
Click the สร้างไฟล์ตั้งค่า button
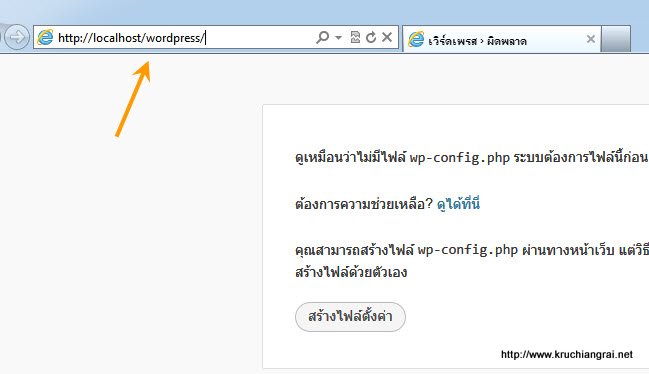pos(350,317)
